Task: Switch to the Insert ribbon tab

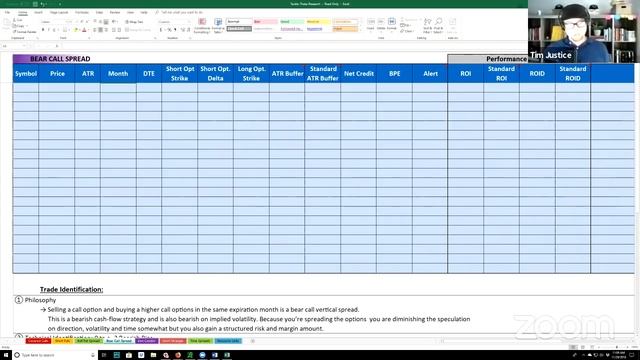Action: point(38,13)
